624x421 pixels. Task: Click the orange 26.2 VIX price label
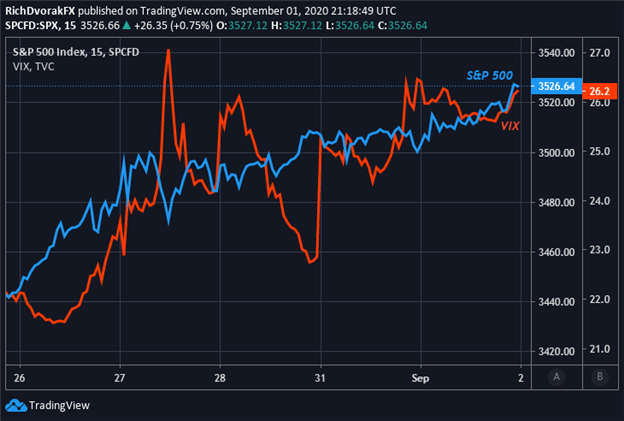(x=599, y=91)
